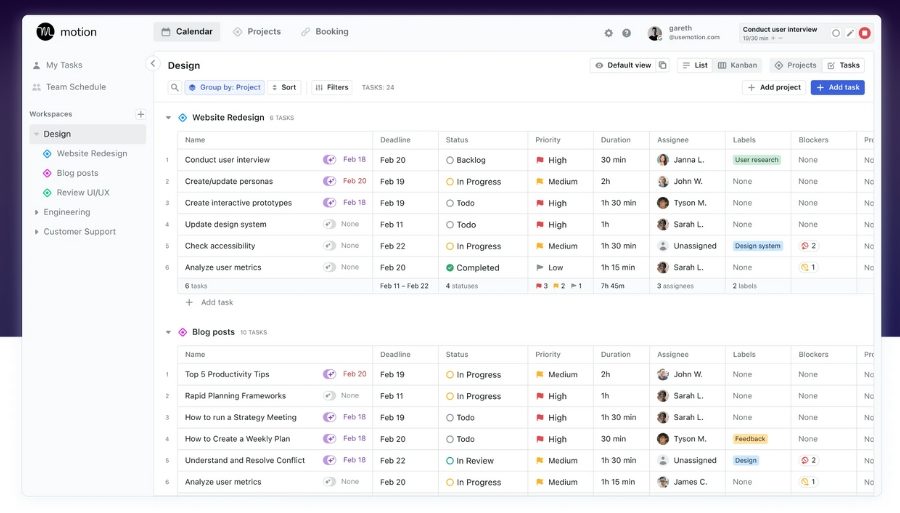The image size is (900, 513).
Task: Toggle In Review status of Understand and Resolve Conflict
Action: 450,461
